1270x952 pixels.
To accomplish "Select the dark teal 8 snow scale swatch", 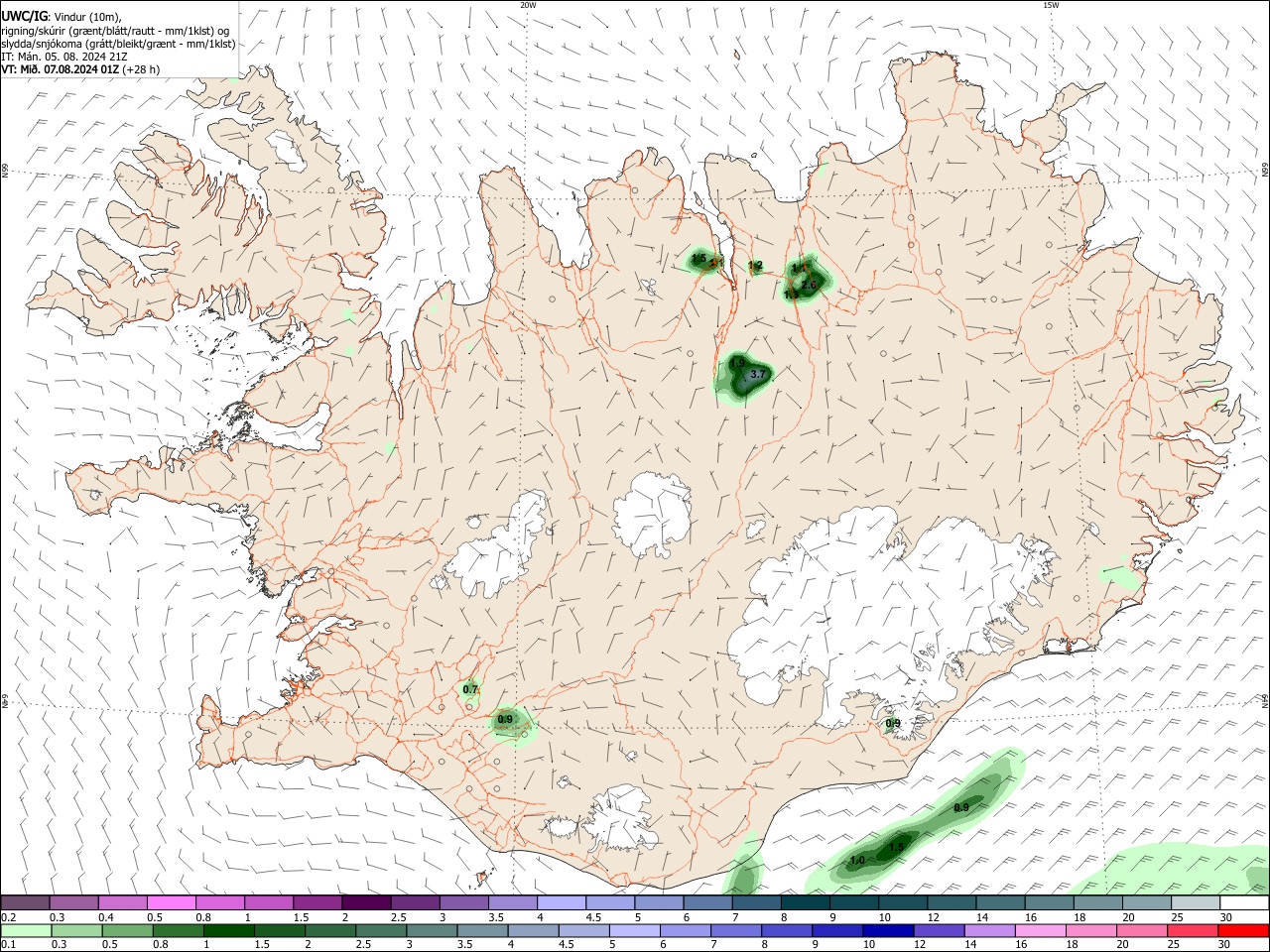I will [806, 902].
